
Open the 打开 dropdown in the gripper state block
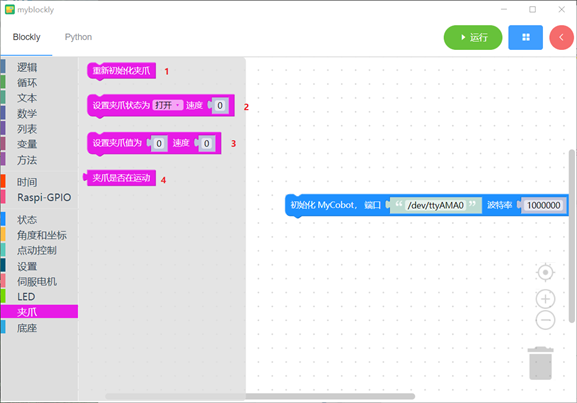168,105
